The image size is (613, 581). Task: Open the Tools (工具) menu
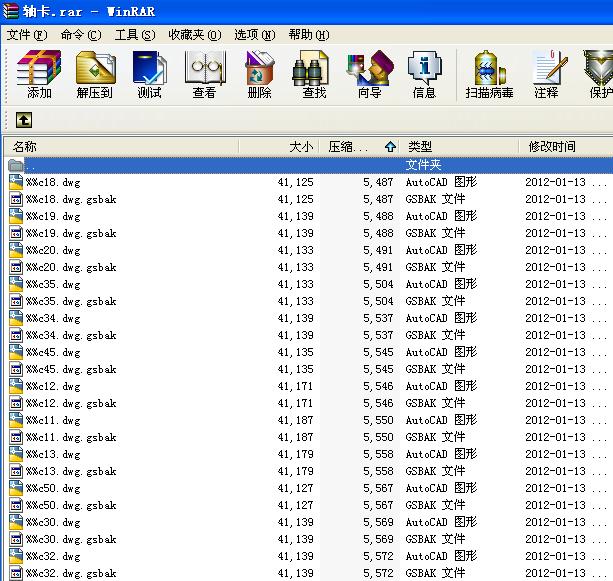(x=135, y=35)
